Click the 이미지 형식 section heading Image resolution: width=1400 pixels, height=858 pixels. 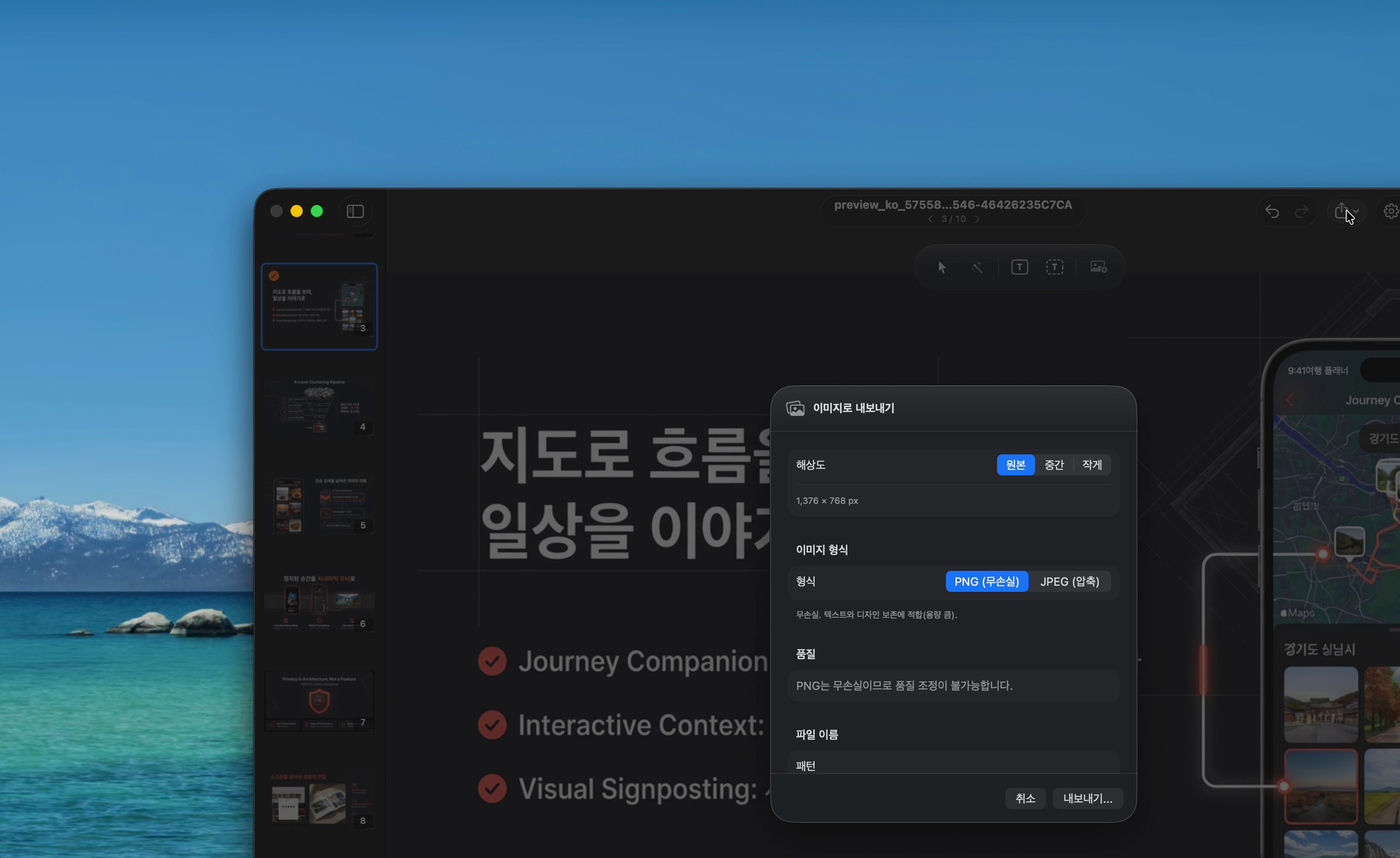[x=822, y=550]
